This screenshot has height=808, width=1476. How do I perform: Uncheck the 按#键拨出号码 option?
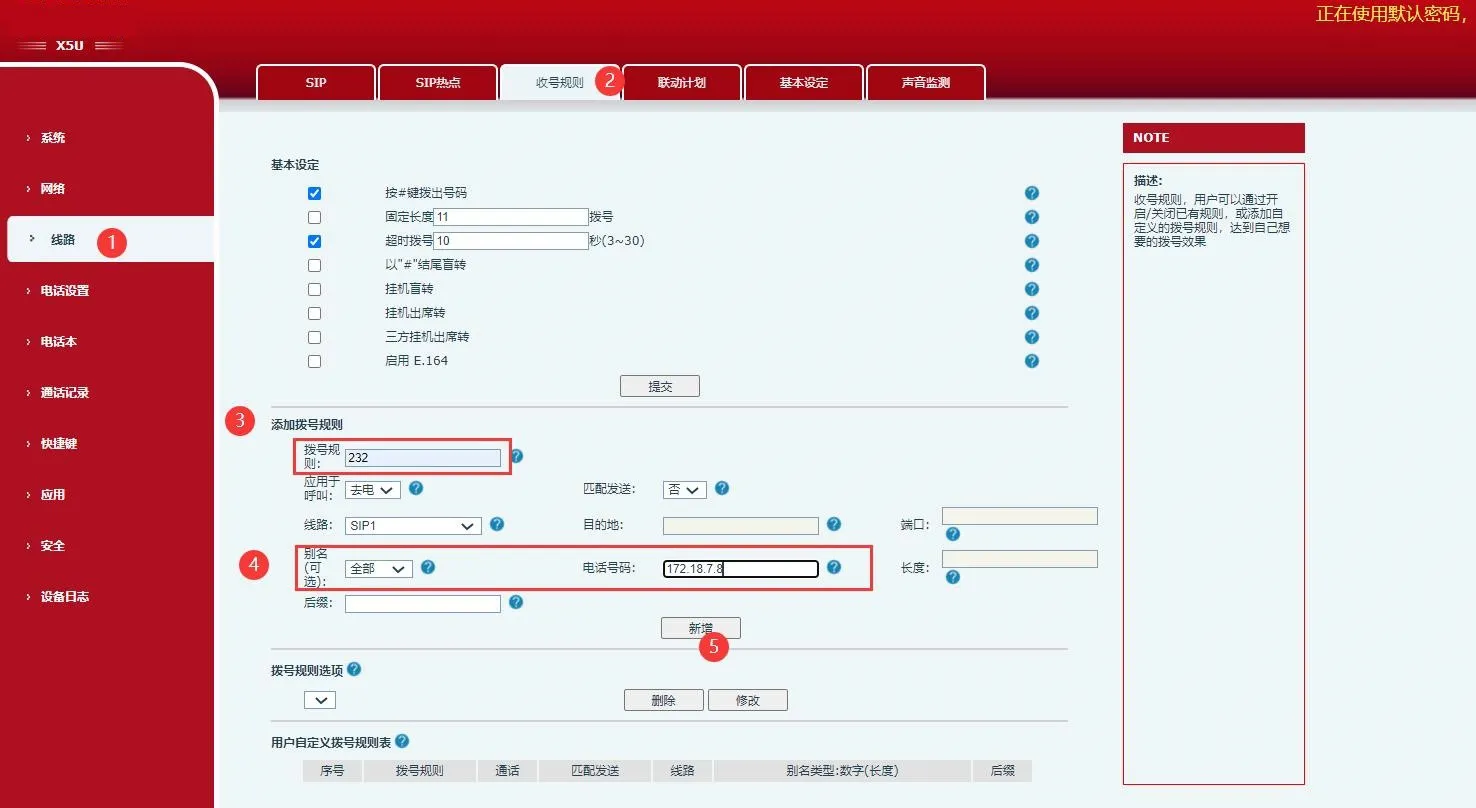pyautogui.click(x=315, y=192)
